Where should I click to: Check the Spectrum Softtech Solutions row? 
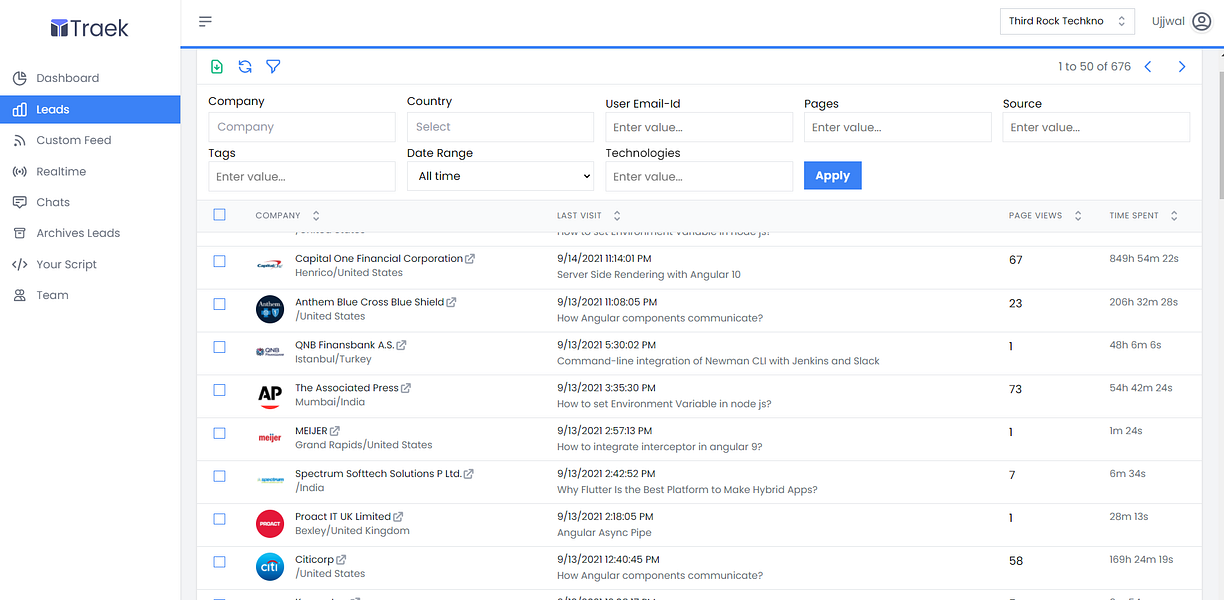(x=220, y=476)
